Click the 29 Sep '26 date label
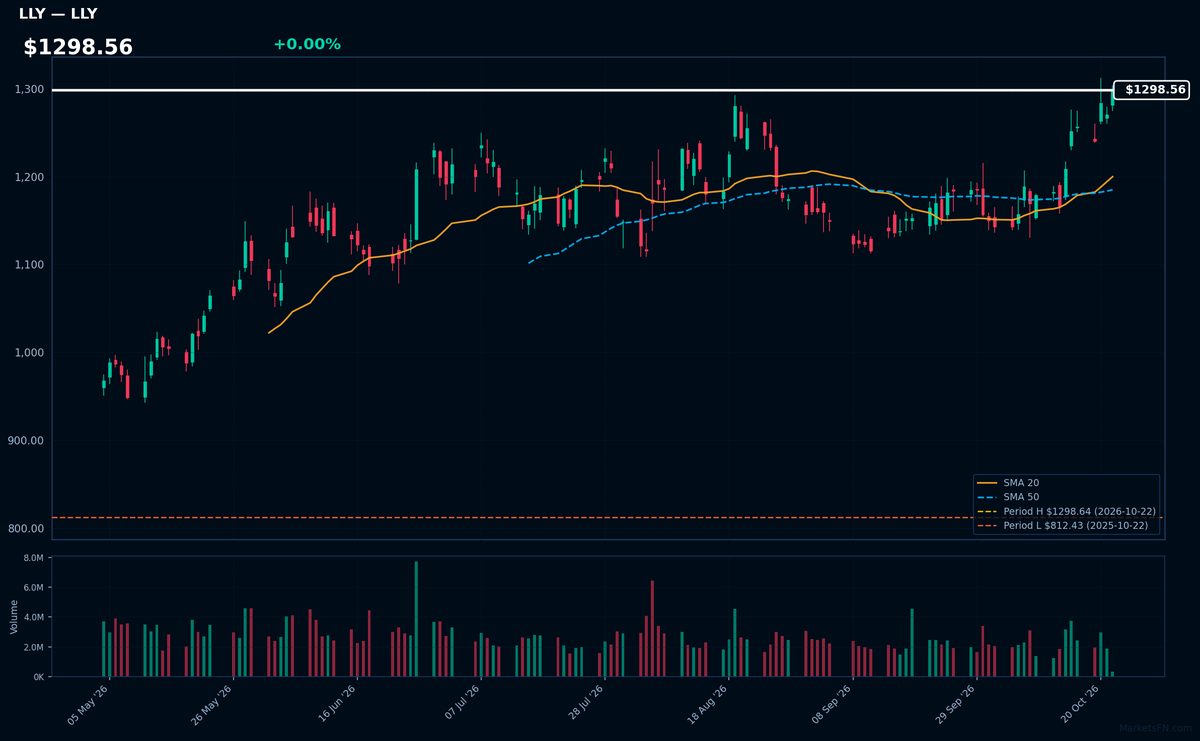The width and height of the screenshot is (1200, 741). [956, 703]
